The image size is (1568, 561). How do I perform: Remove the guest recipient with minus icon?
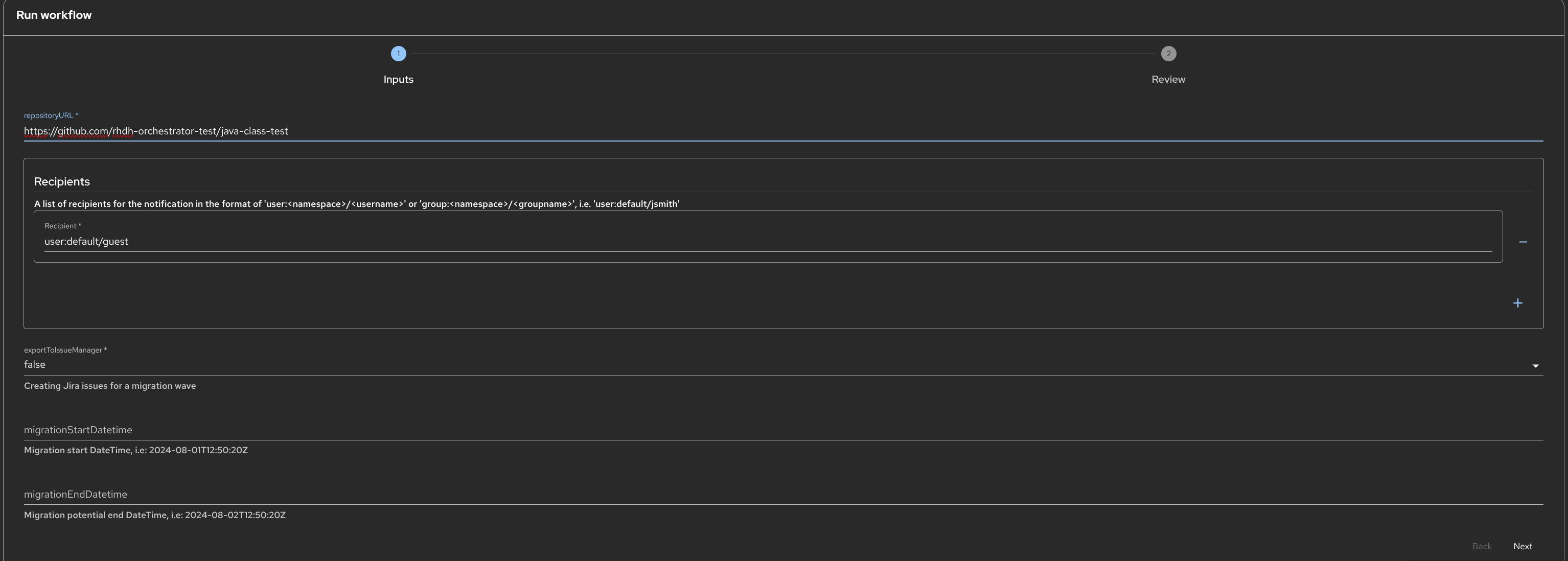[x=1523, y=242]
